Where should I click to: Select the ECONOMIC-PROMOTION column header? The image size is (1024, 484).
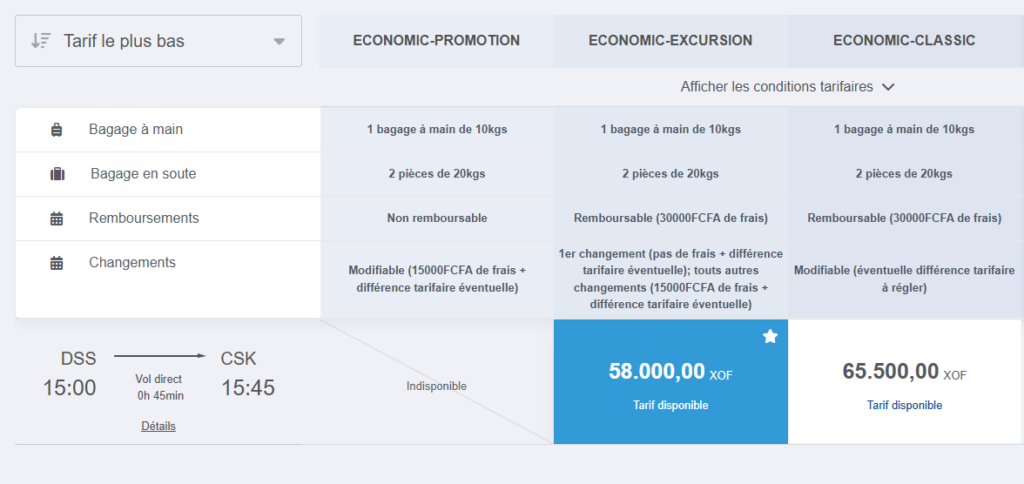coord(436,41)
